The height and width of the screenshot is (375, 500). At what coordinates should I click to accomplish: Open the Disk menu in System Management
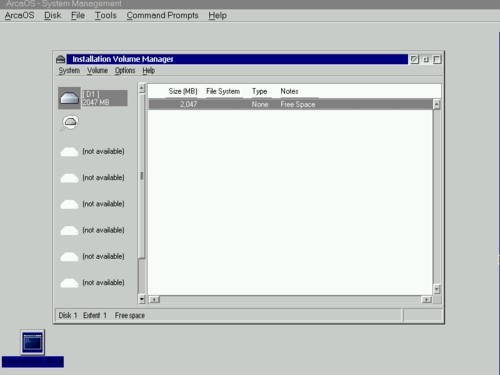pos(53,15)
